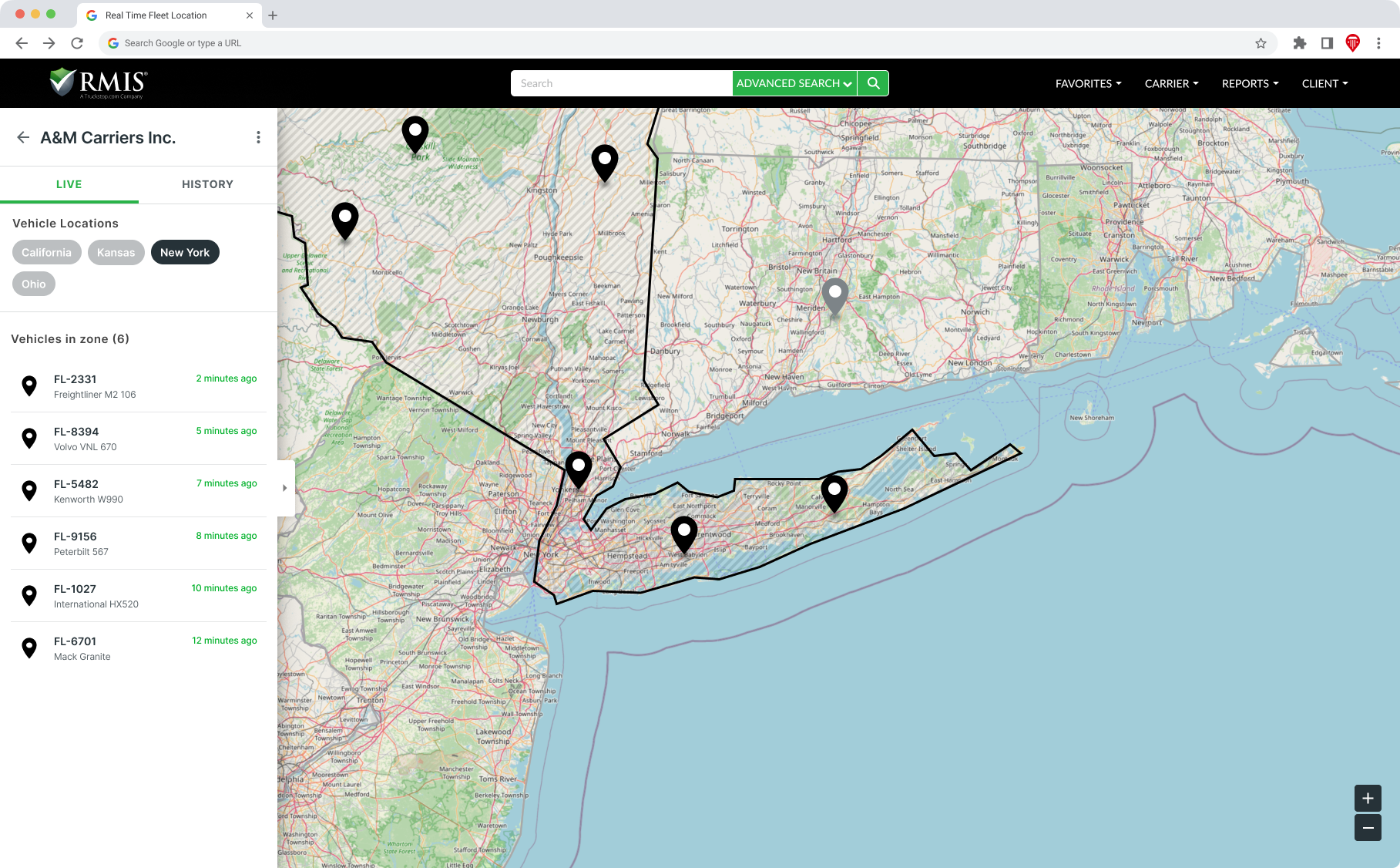
Task: Toggle the Kansas location chip
Action: tap(116, 252)
